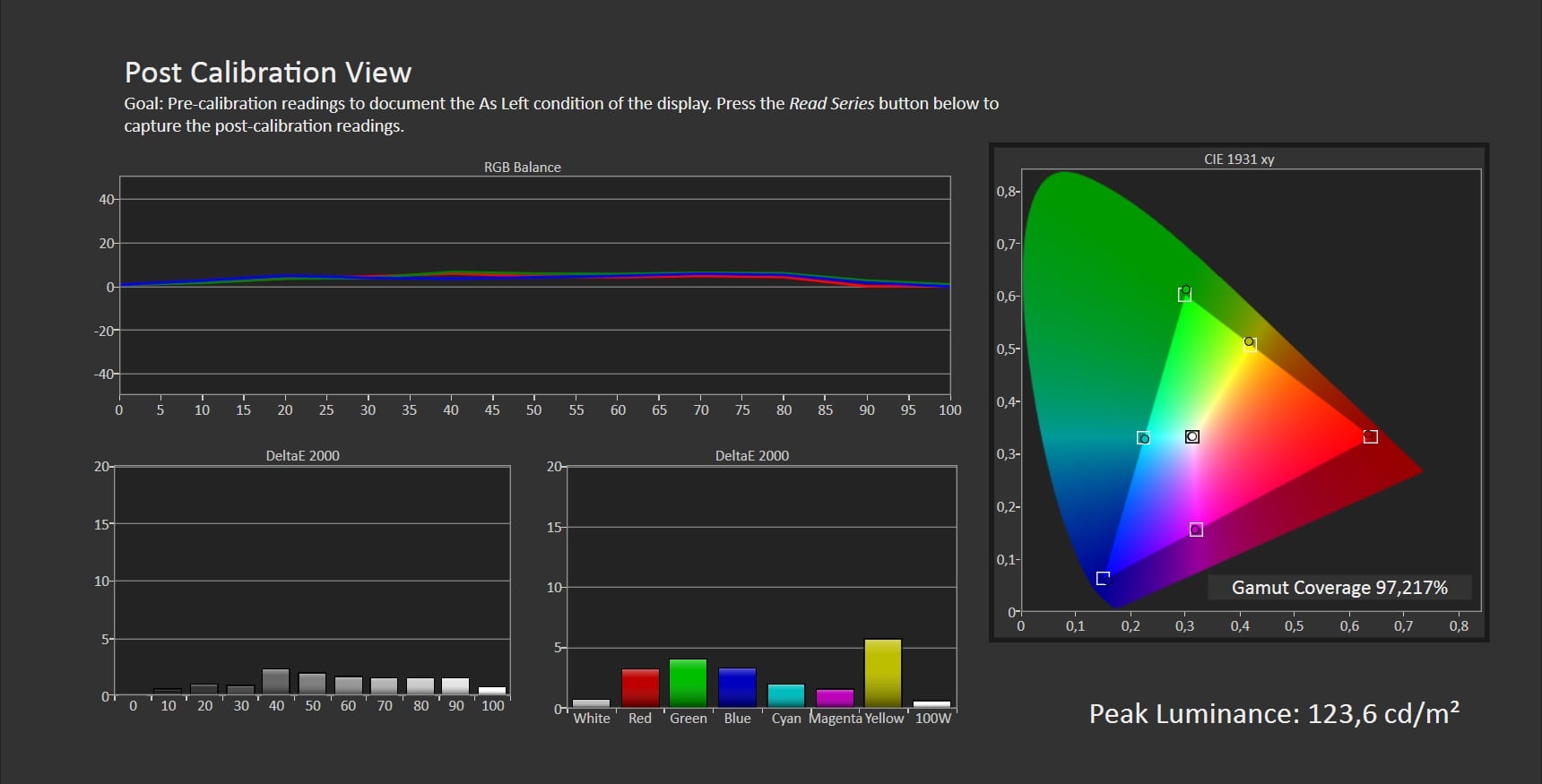The height and width of the screenshot is (784, 1542).
Task: Click the Yellow label under color DeltaE chart
Action: tap(884, 719)
